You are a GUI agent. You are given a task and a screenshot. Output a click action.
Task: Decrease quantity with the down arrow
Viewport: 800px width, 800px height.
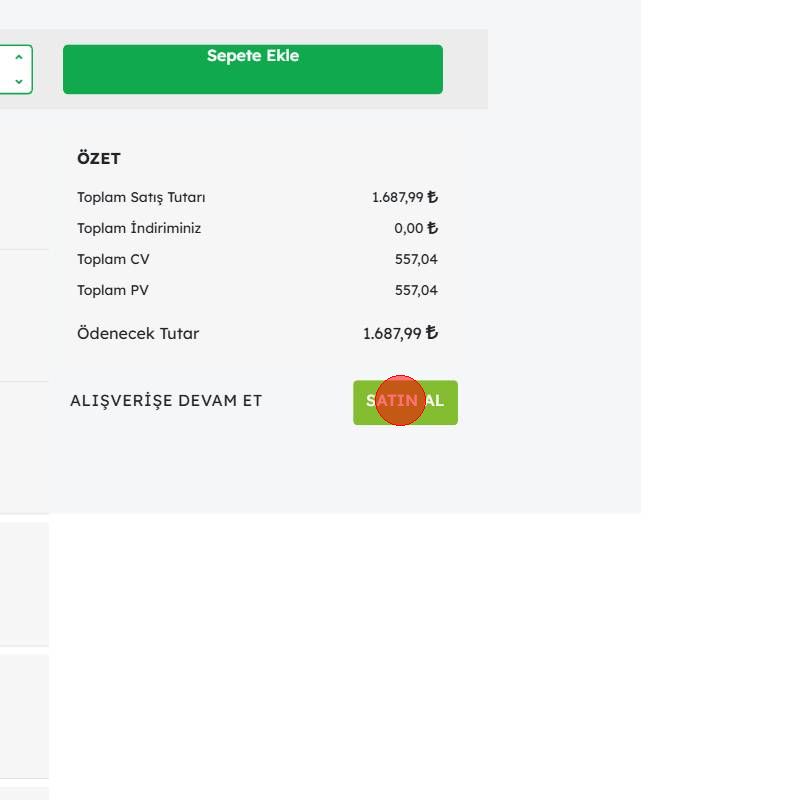pos(19,80)
